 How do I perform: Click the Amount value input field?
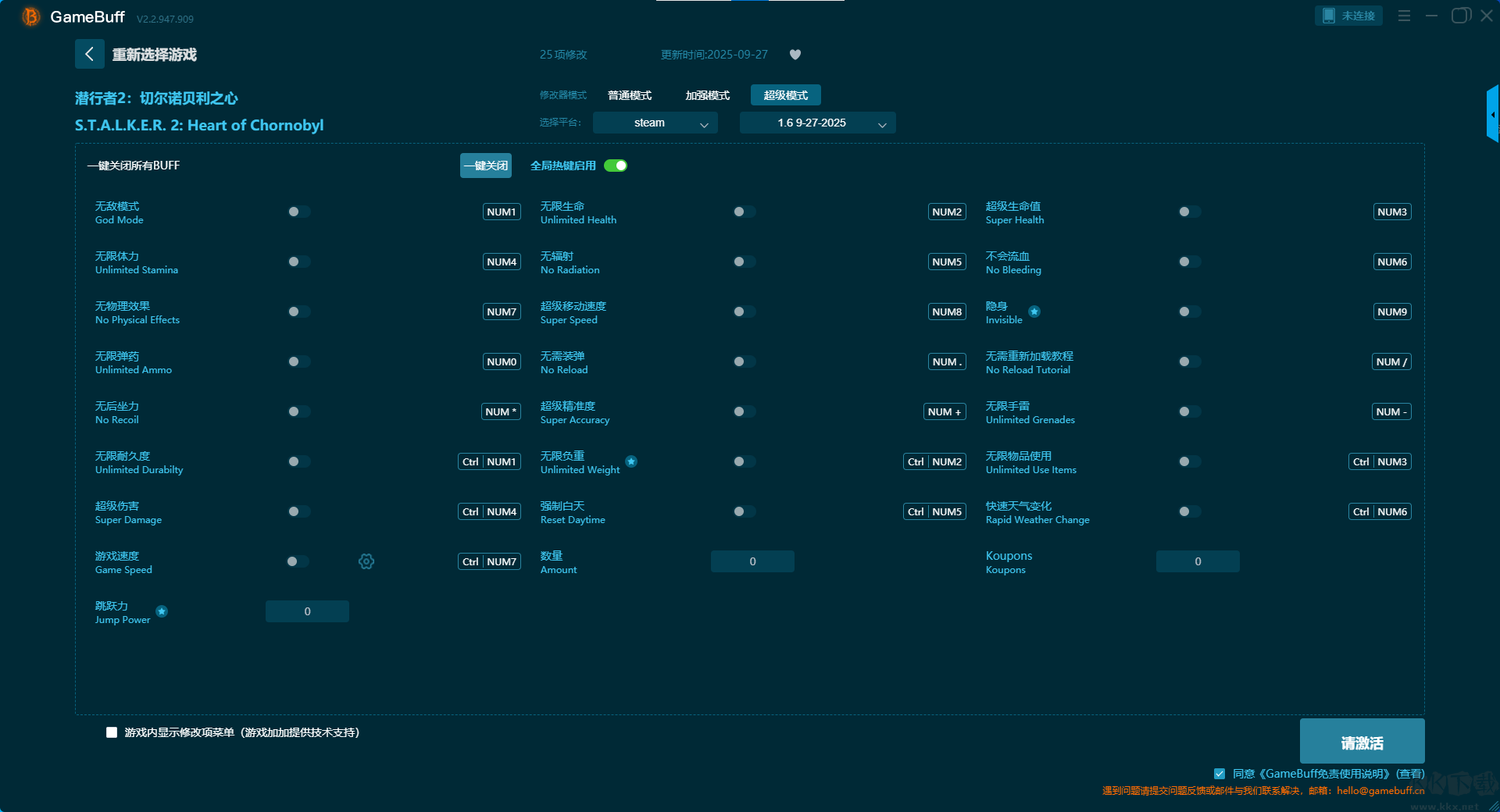click(x=752, y=561)
